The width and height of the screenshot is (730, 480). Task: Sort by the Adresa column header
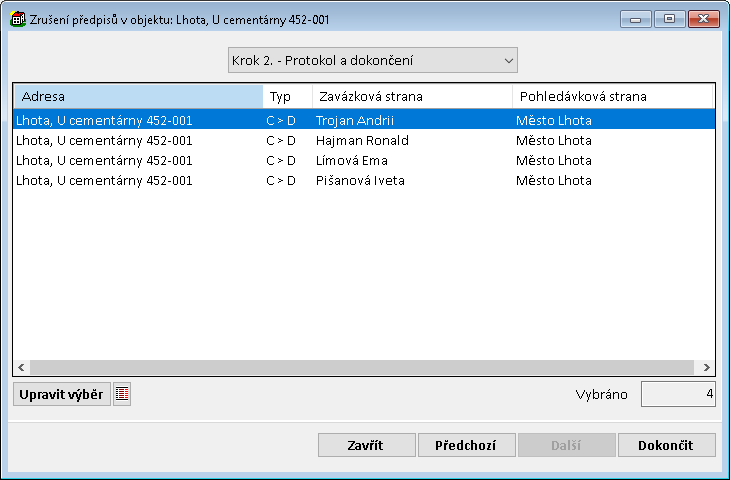(138, 96)
